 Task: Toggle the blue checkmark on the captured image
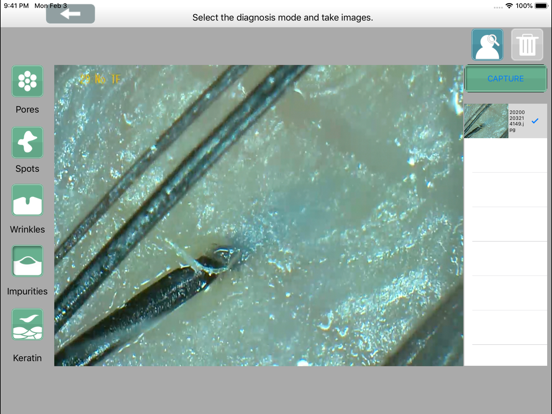(535, 121)
